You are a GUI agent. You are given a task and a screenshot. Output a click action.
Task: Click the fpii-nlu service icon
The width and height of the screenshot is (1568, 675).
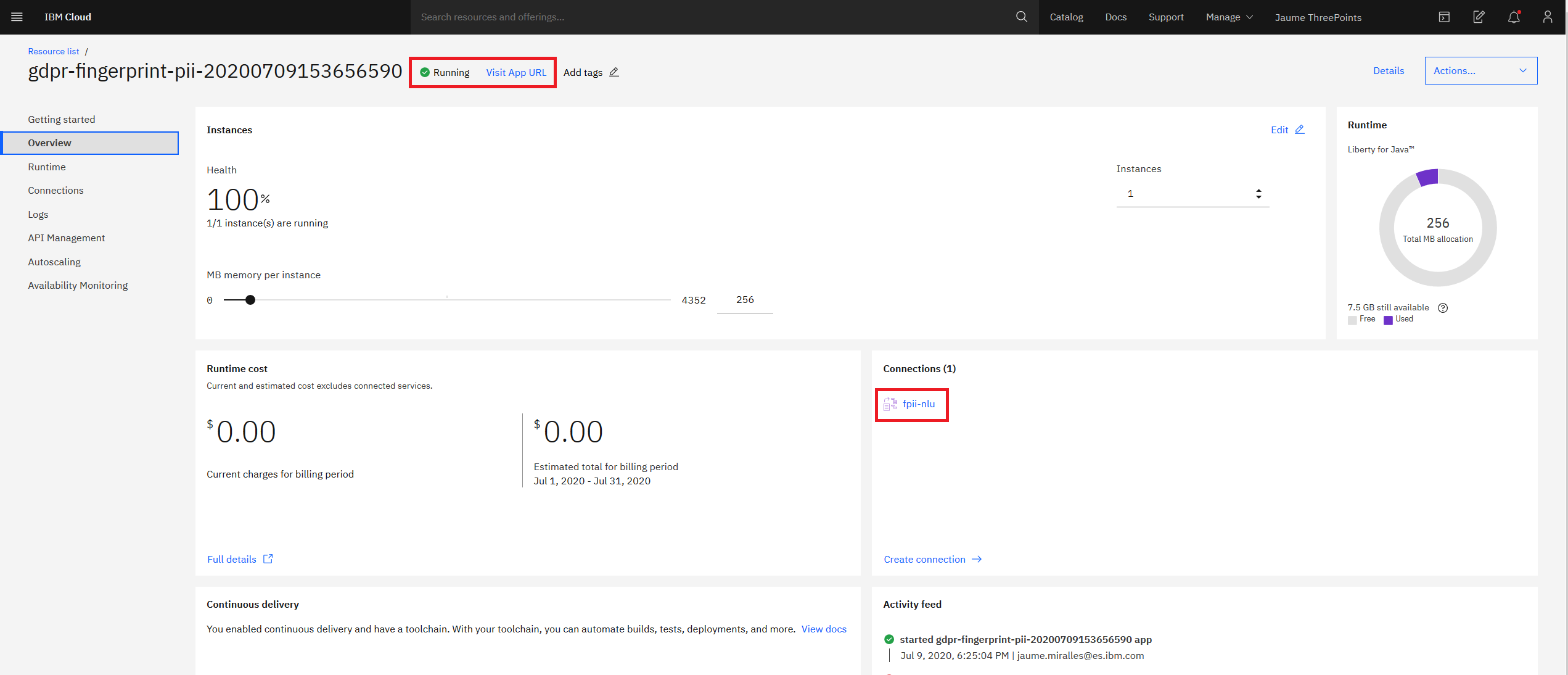pyautogui.click(x=890, y=404)
